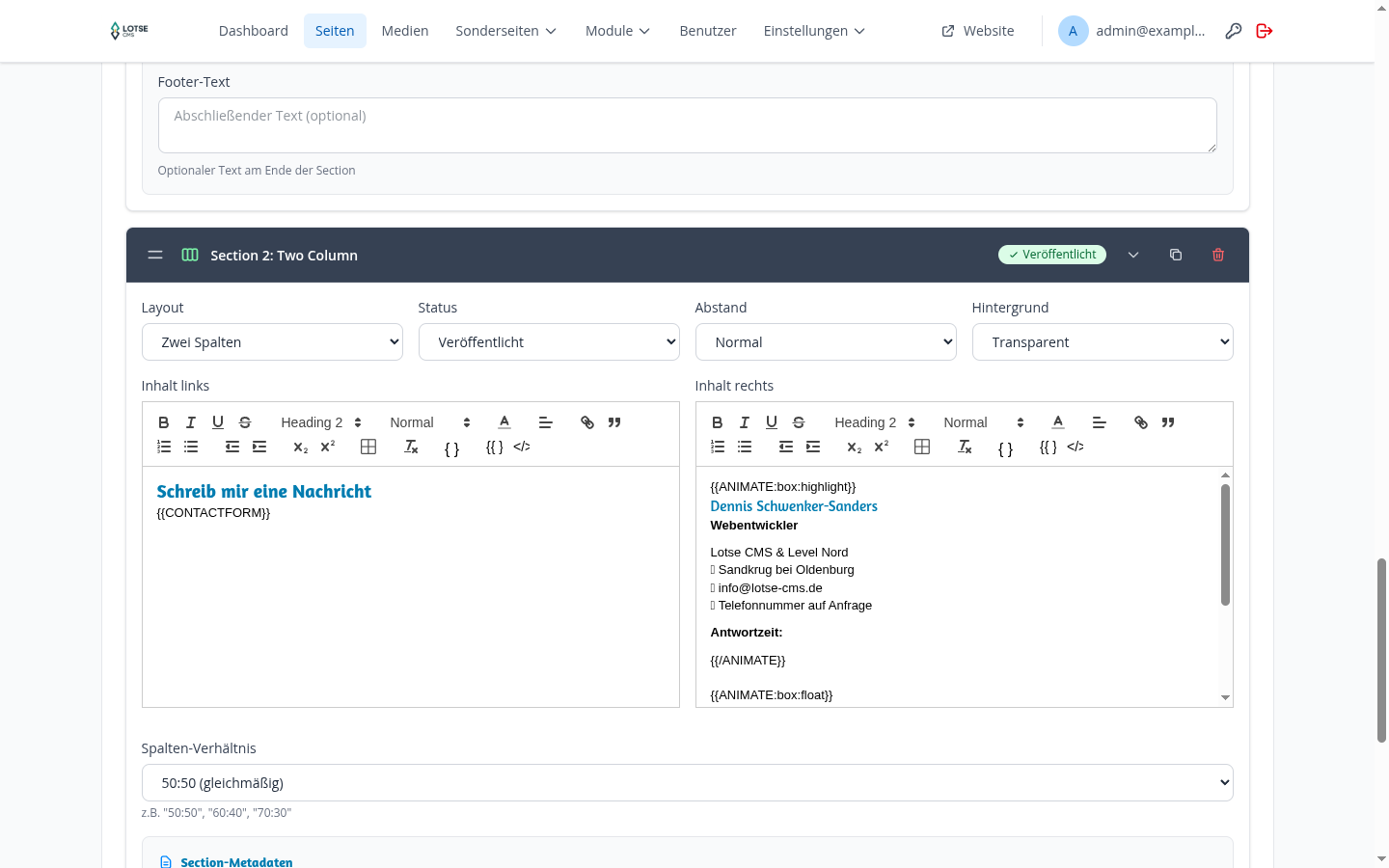The width and height of the screenshot is (1389, 868).
Task: Toggle italic in the right editor
Action: point(745,422)
